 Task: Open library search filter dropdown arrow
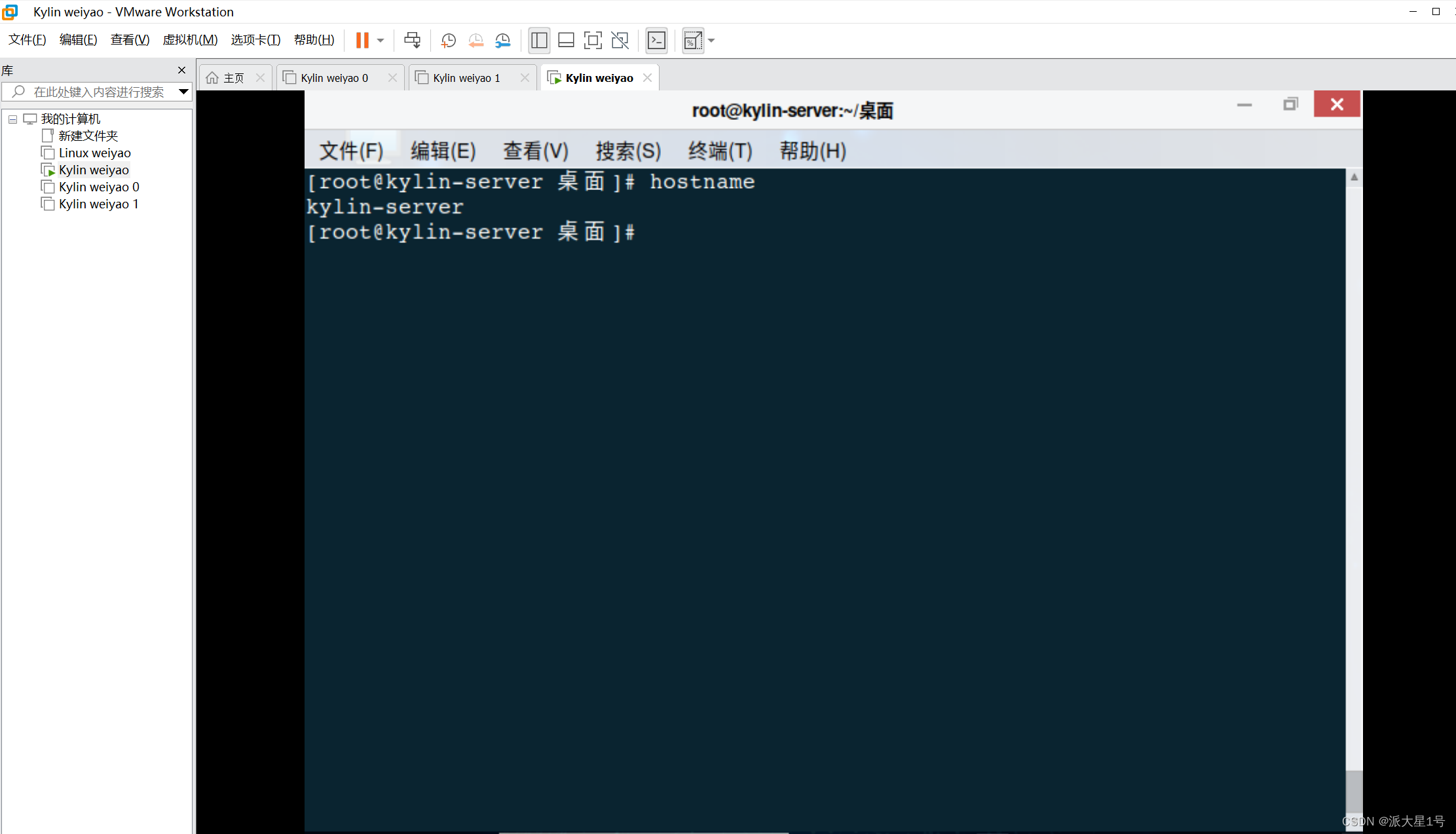tap(183, 92)
